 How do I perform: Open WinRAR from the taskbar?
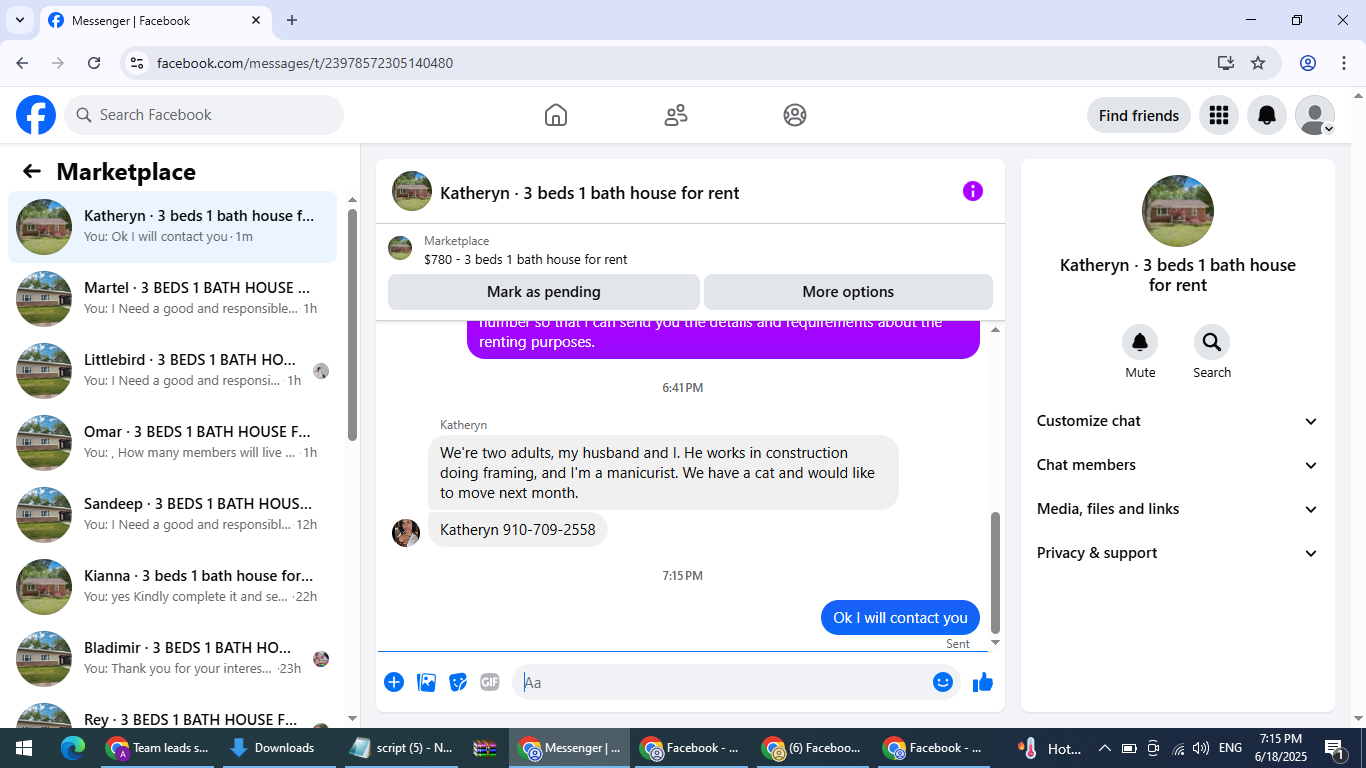pyautogui.click(x=486, y=748)
